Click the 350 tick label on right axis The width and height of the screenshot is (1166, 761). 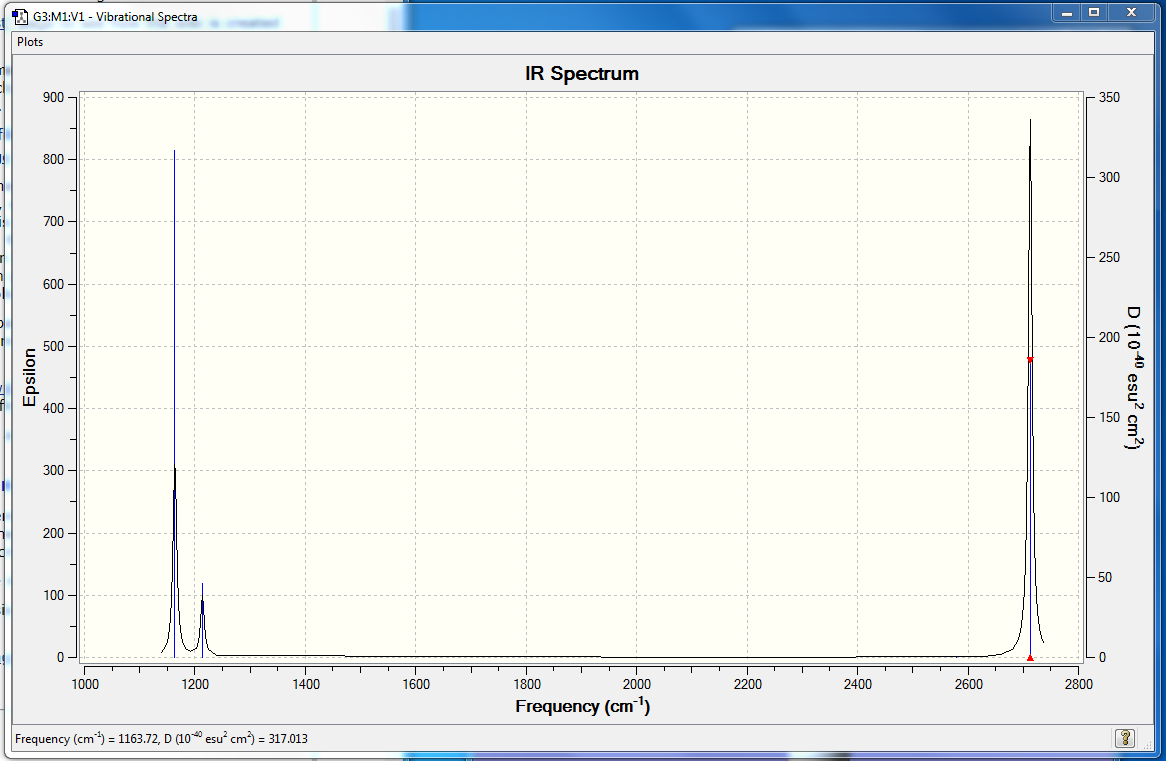click(1109, 97)
